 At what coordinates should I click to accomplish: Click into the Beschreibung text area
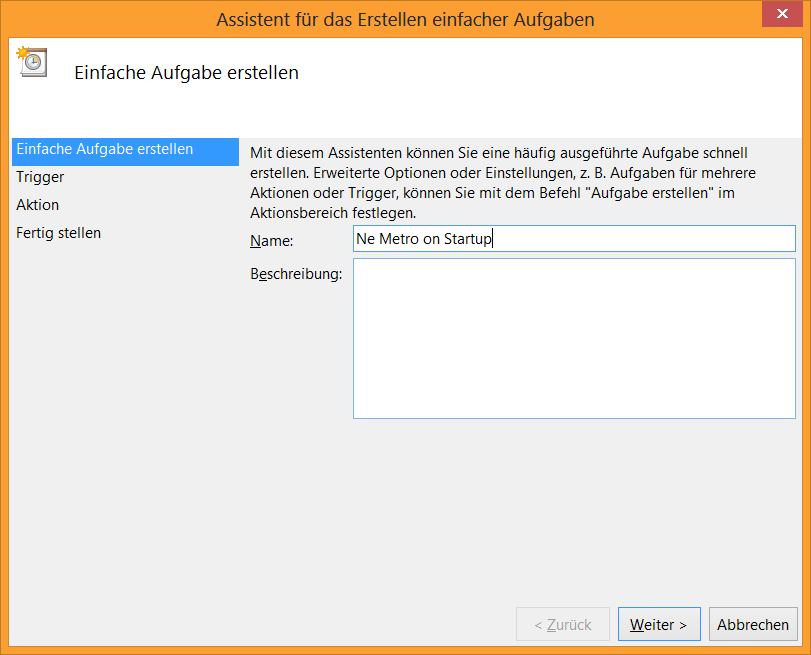click(x=574, y=338)
